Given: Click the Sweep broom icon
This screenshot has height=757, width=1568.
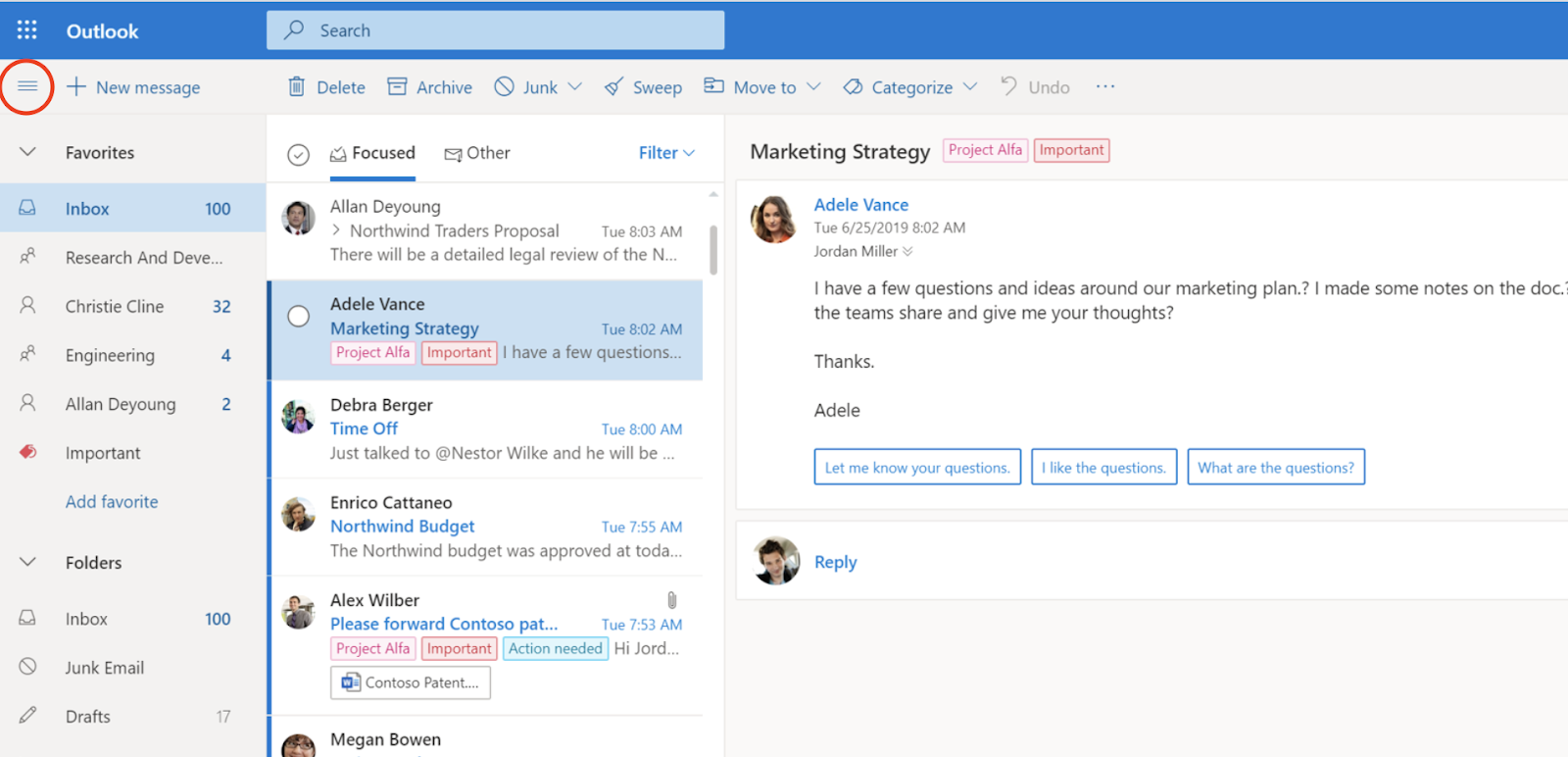Looking at the screenshot, I should pos(613,86).
